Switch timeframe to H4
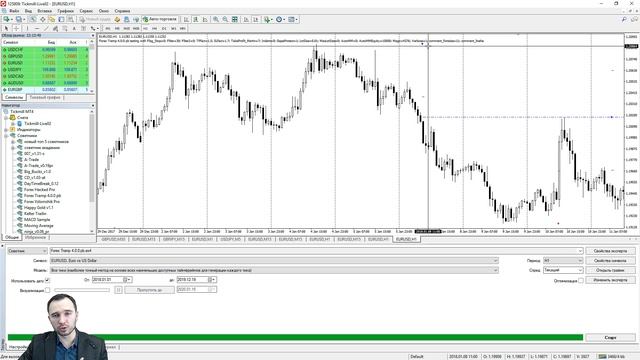 coord(155,28)
